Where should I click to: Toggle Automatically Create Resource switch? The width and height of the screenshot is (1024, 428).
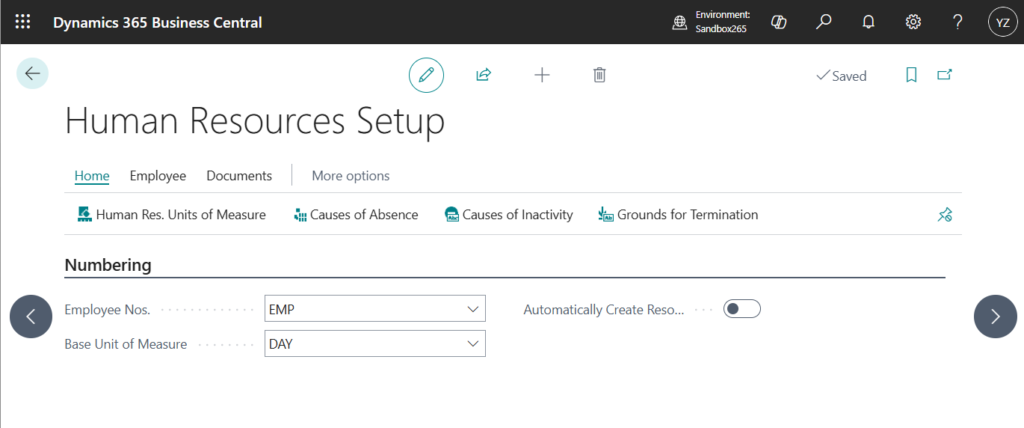742,309
